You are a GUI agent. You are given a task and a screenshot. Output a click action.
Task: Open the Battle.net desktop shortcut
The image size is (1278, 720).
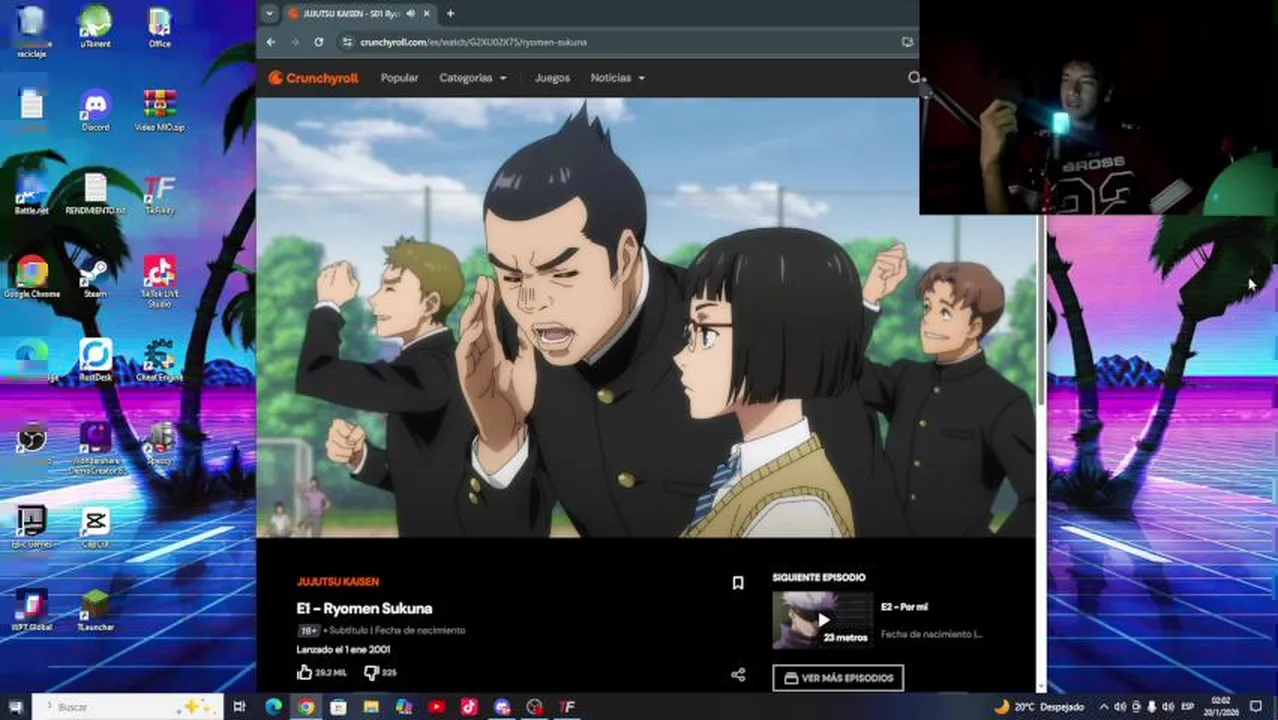(x=32, y=194)
